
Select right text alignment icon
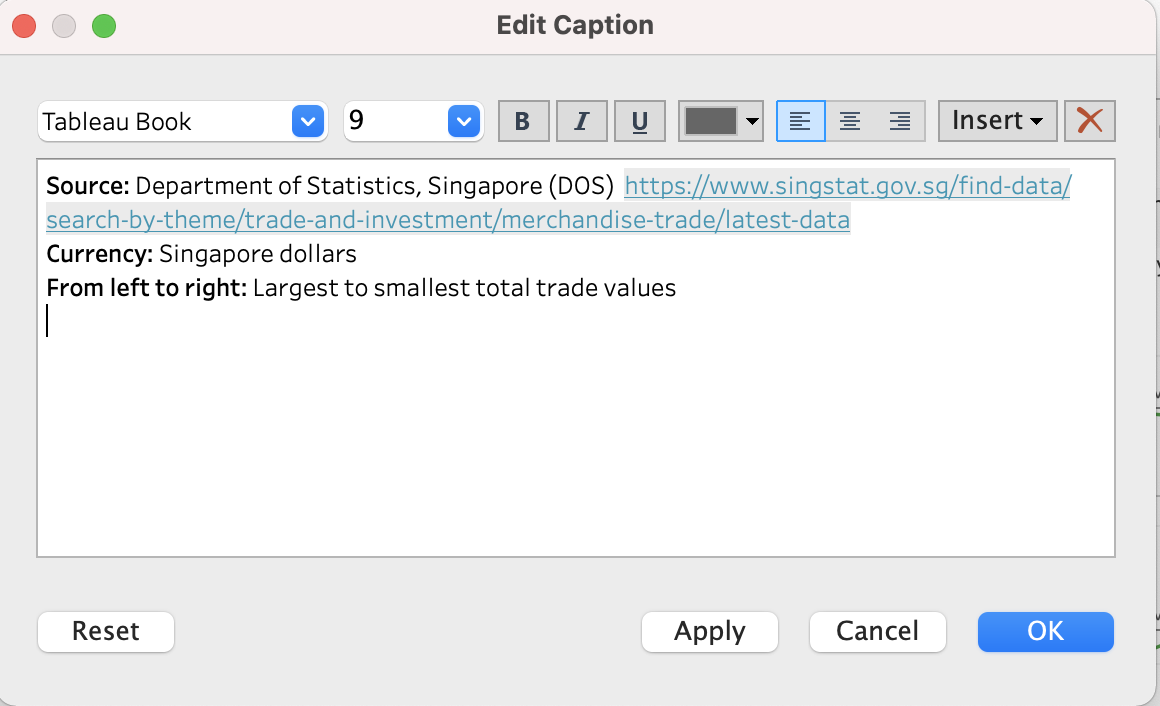pos(900,121)
